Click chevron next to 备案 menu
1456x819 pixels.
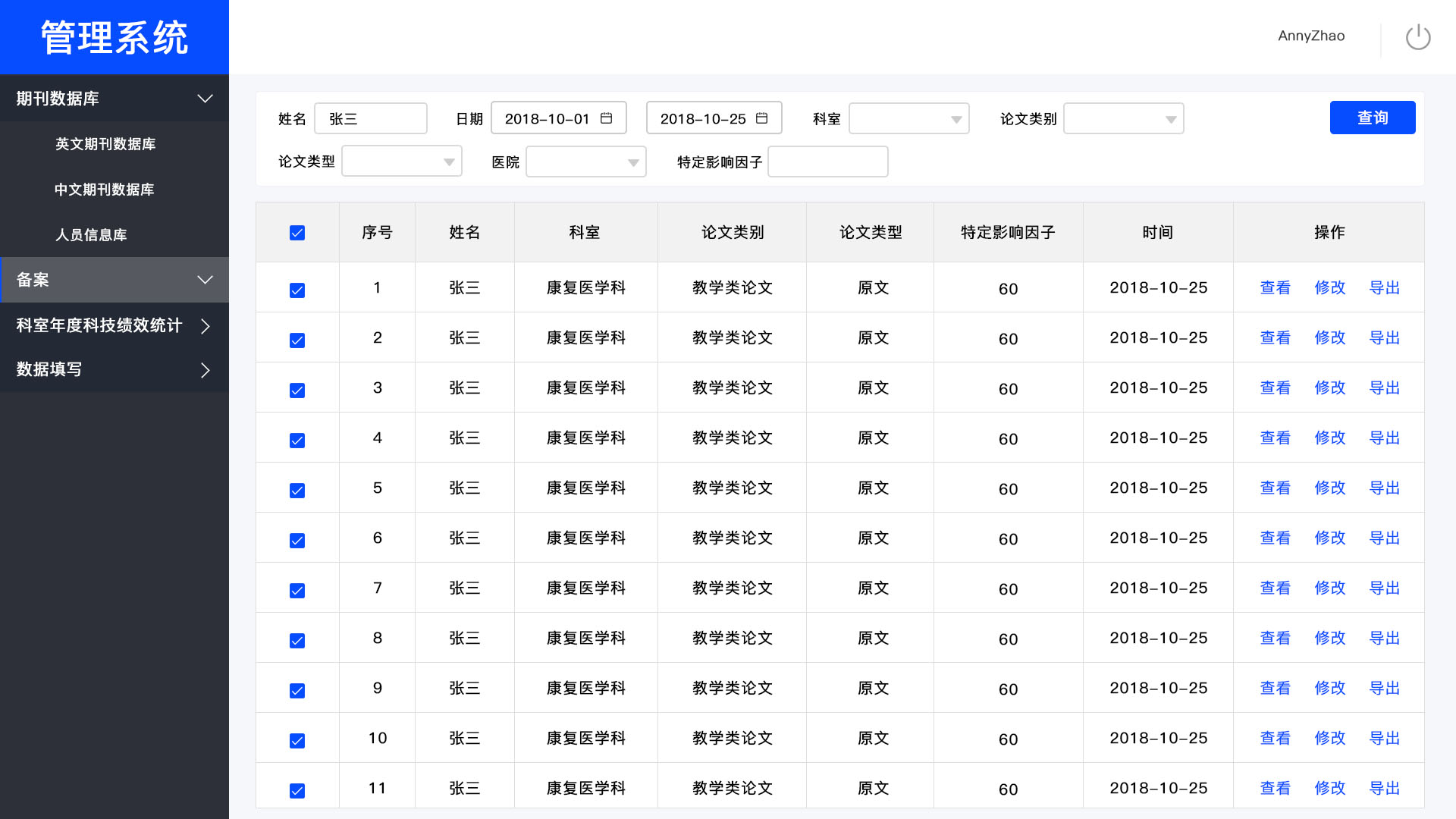(205, 280)
